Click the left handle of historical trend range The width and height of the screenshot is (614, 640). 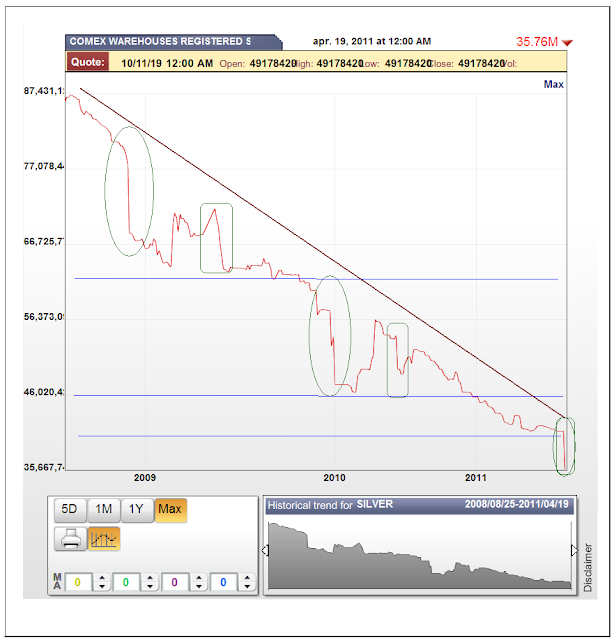pos(265,551)
